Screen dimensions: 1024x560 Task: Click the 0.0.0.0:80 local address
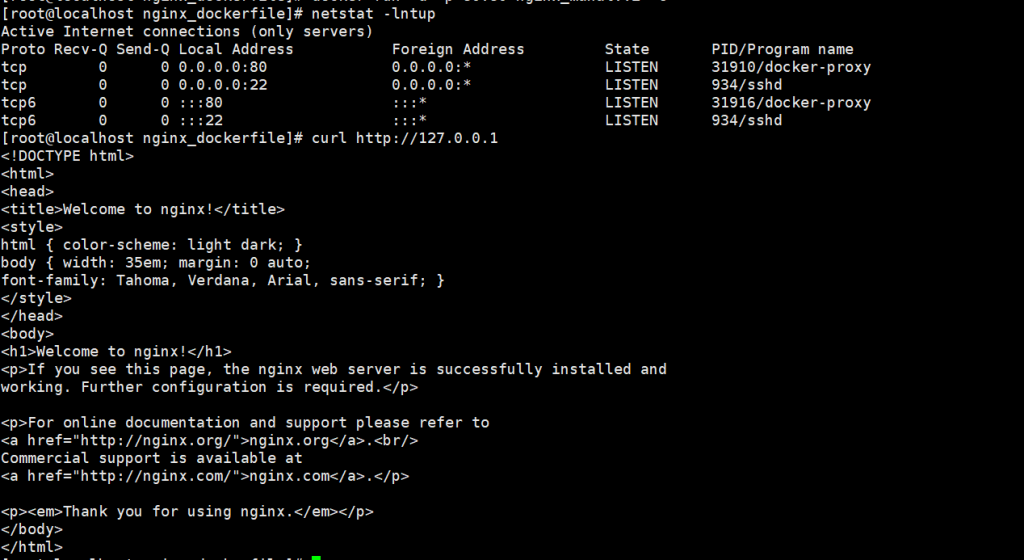click(x=223, y=67)
